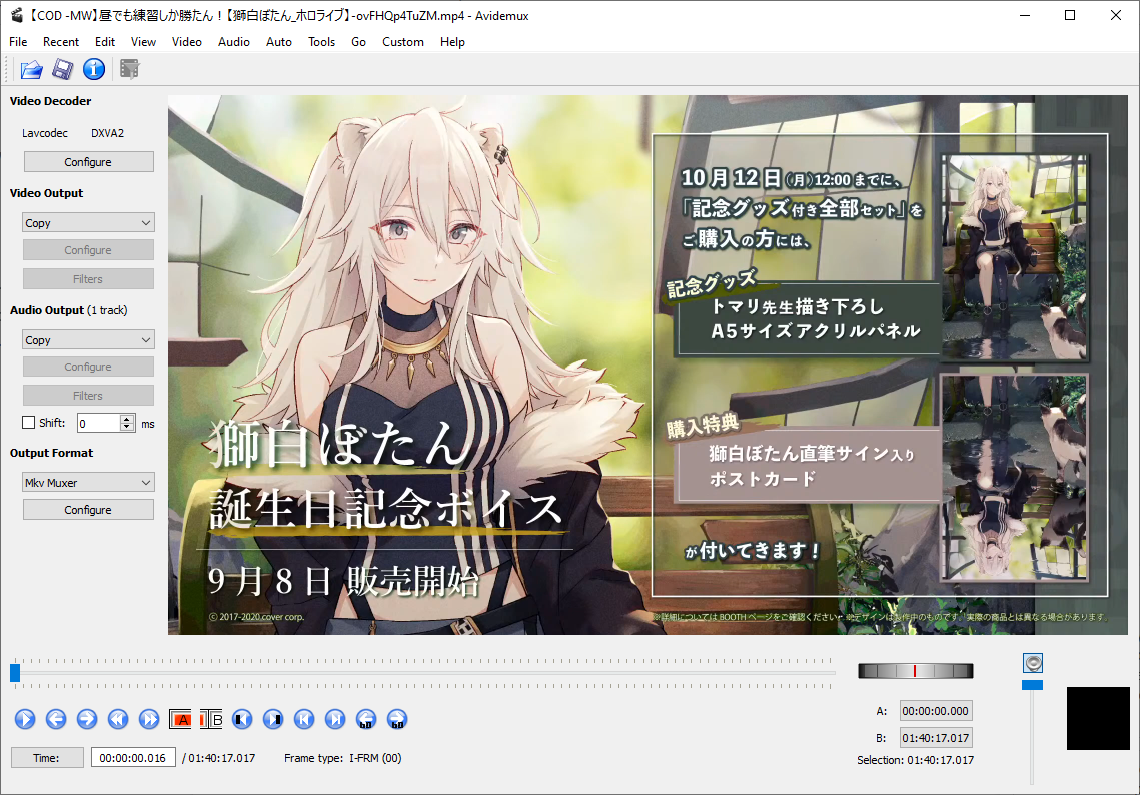This screenshot has height=795, width=1140.
Task: Click the audio volume speaker icon
Action: tap(1032, 663)
